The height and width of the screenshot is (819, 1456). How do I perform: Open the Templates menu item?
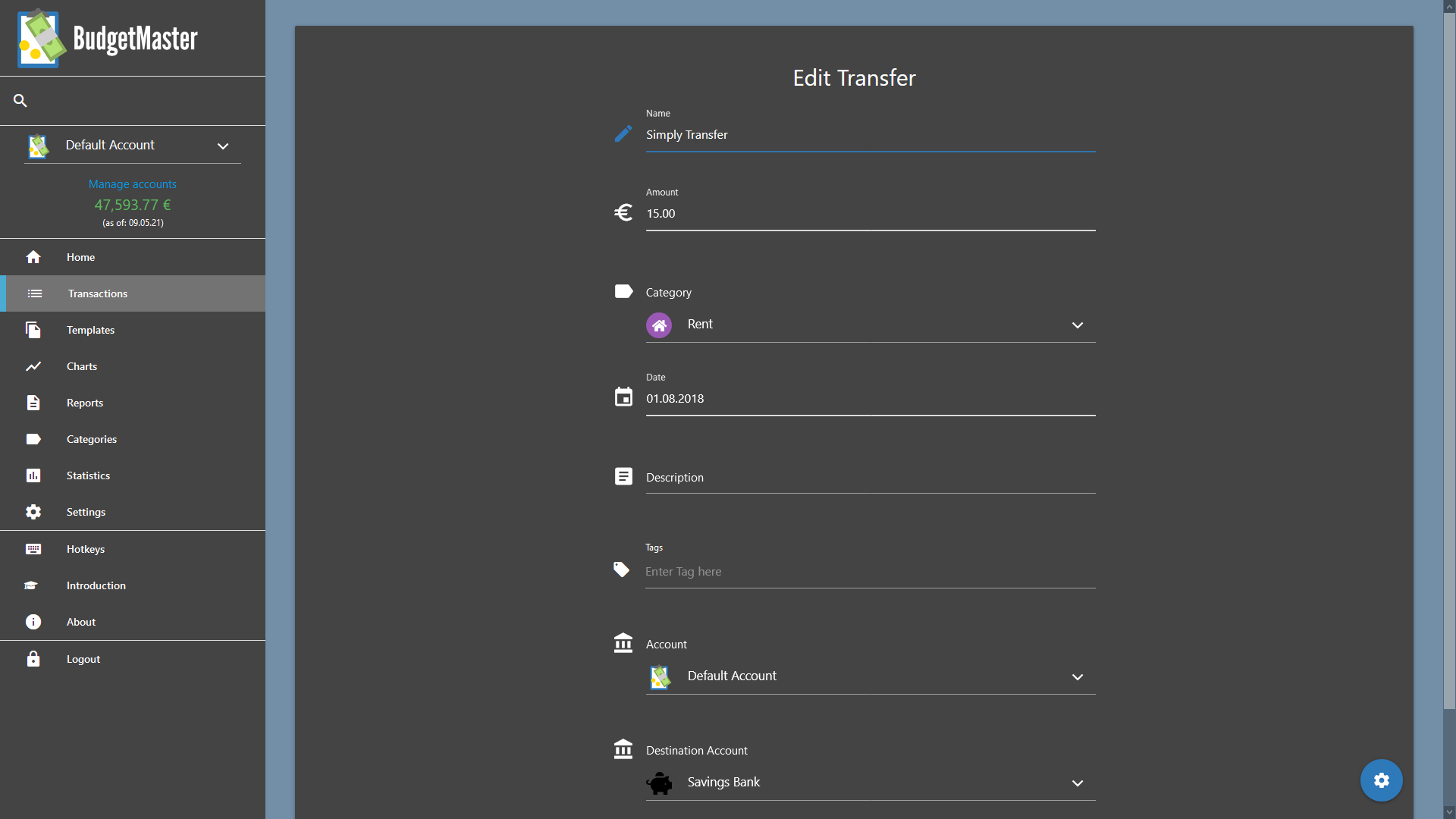tap(133, 330)
